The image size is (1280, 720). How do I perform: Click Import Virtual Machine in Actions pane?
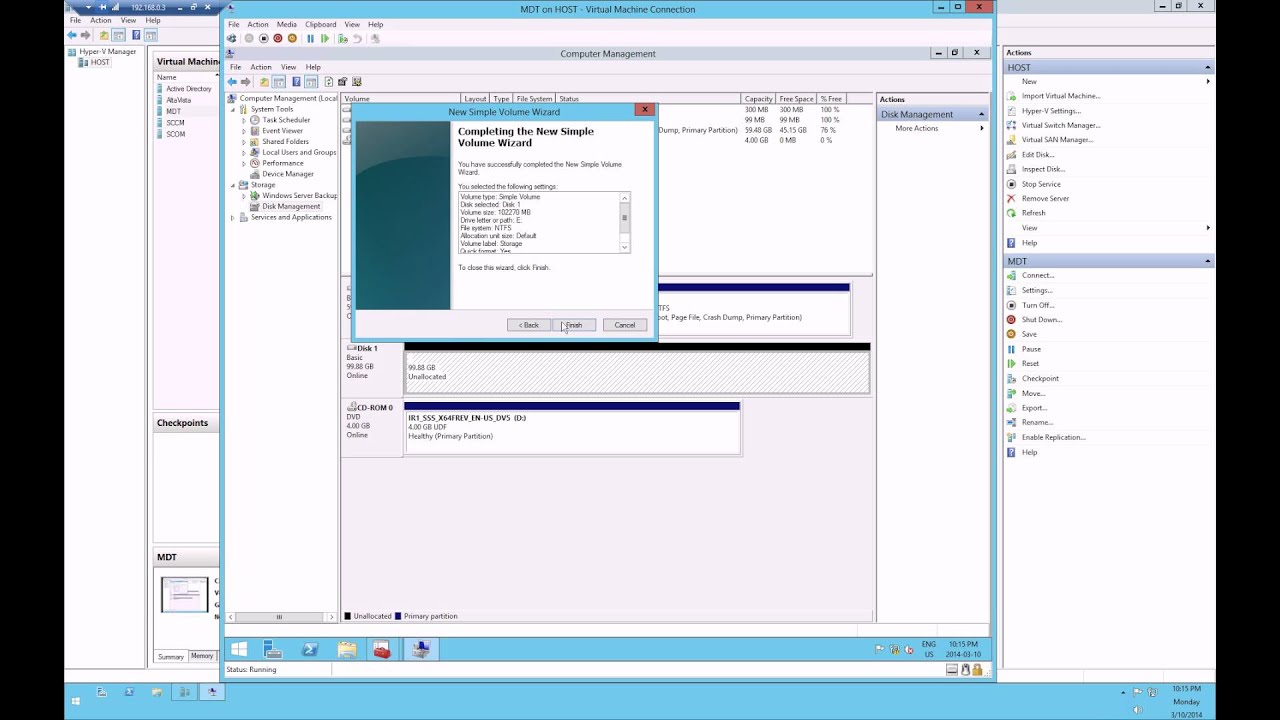coord(1061,96)
